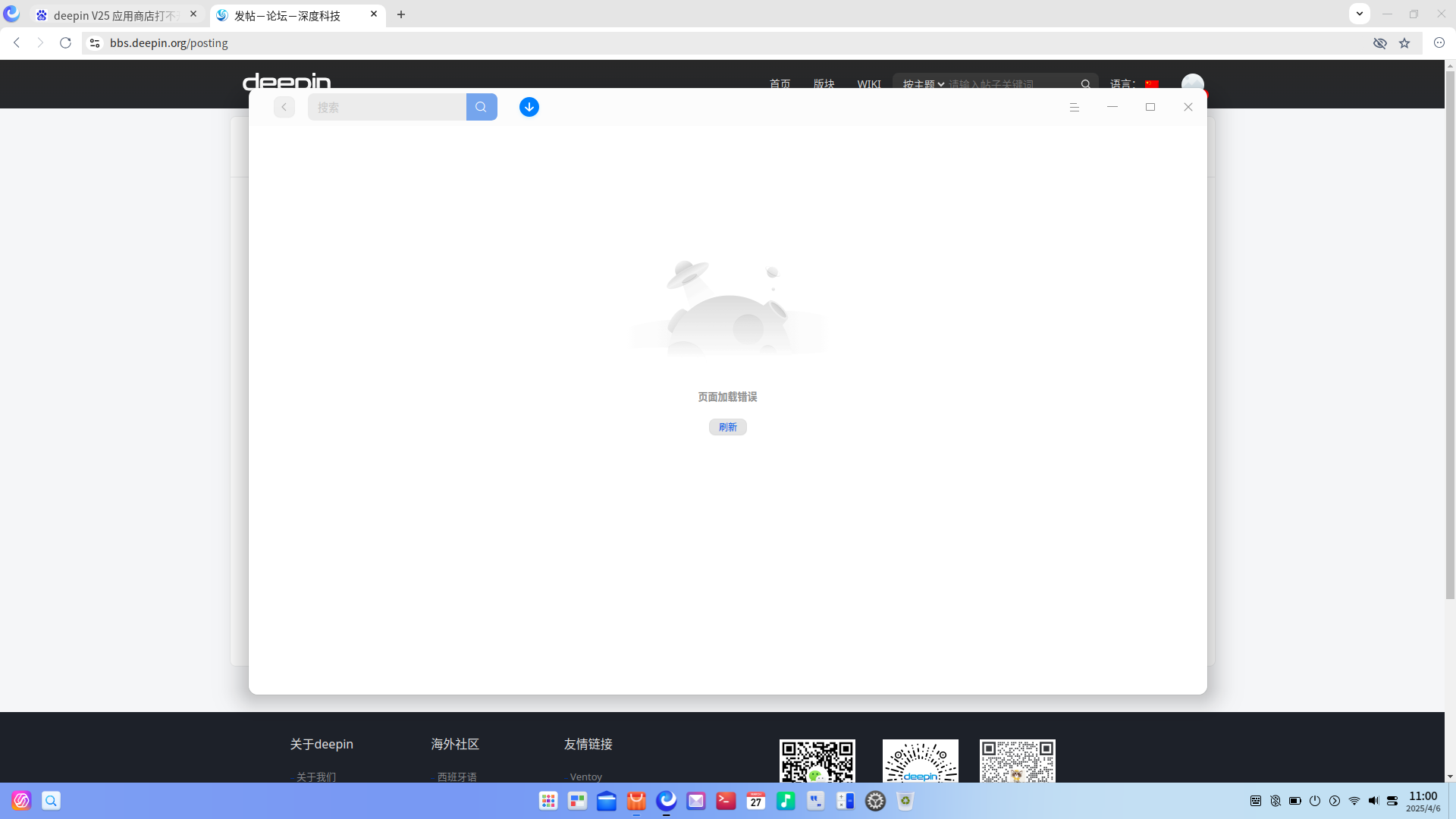Open the calendar dock icon

point(756,801)
